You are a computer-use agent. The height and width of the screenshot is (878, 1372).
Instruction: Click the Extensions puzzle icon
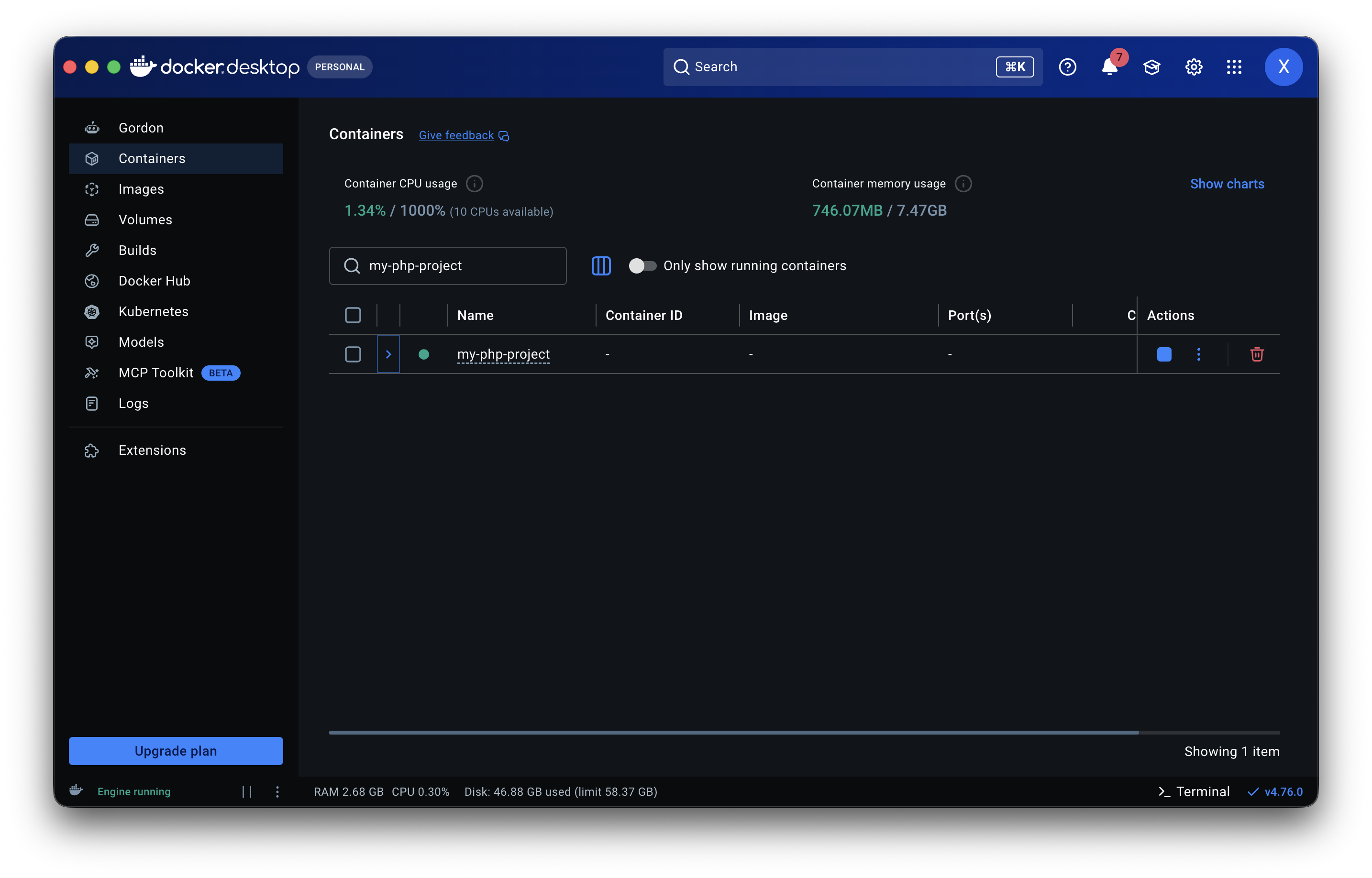tap(92, 450)
